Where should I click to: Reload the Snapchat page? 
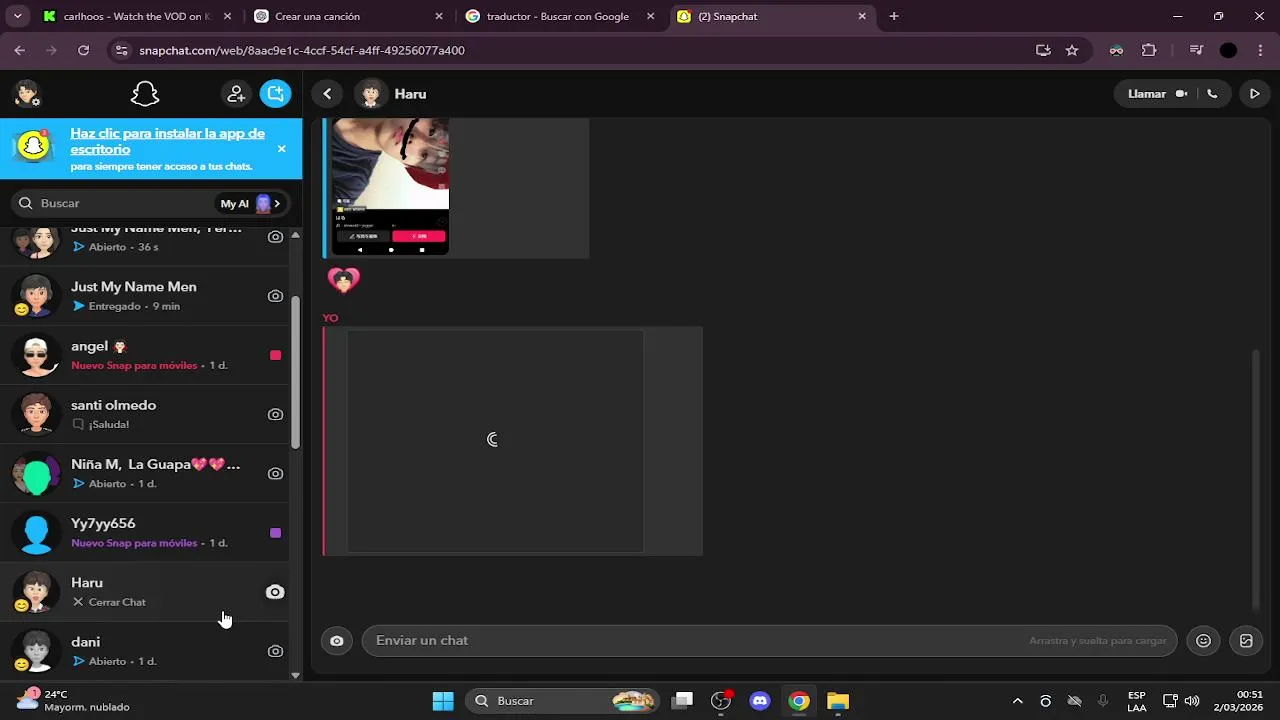coord(83,50)
